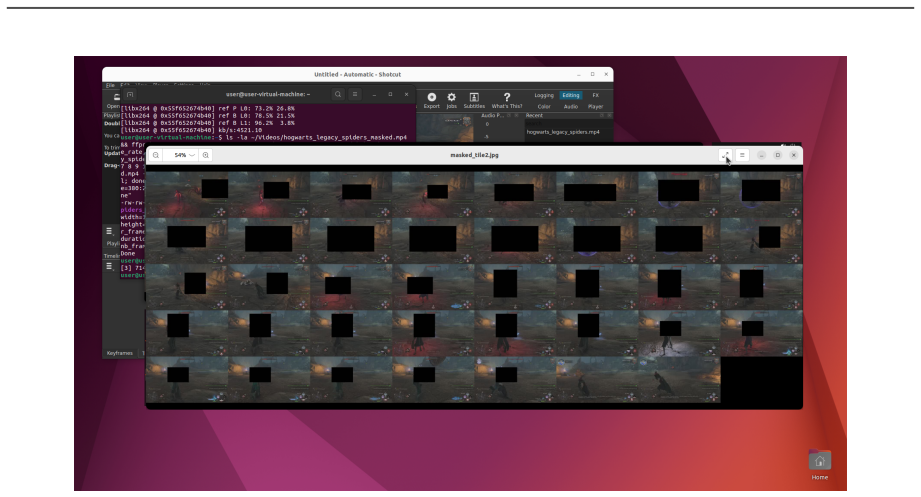Minimize the Shotcut window
This screenshot has height=497, width=921.
579,75
